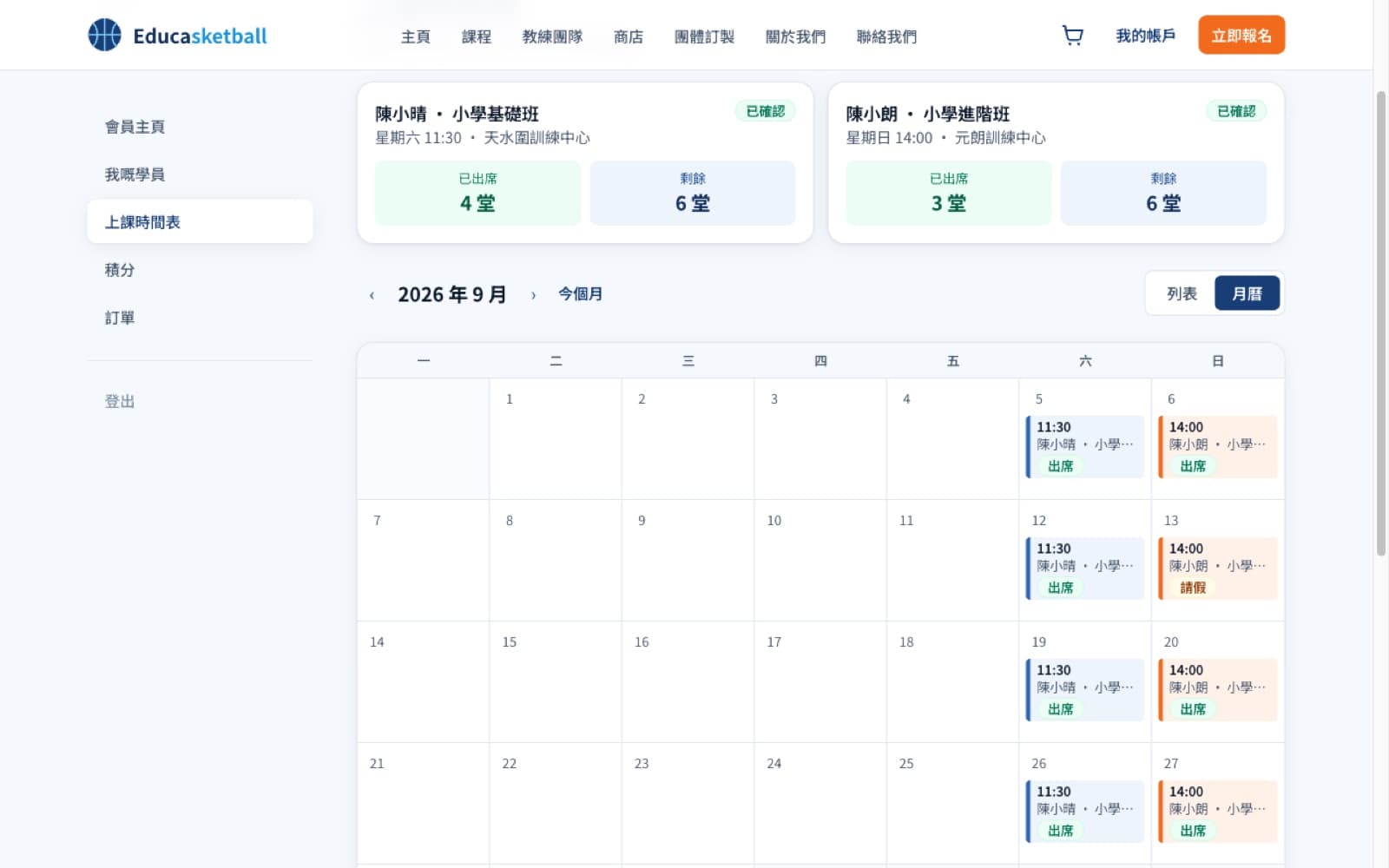Select 上課時間表 in sidebar
Screen dimensions: 1389x868
click(x=200, y=222)
